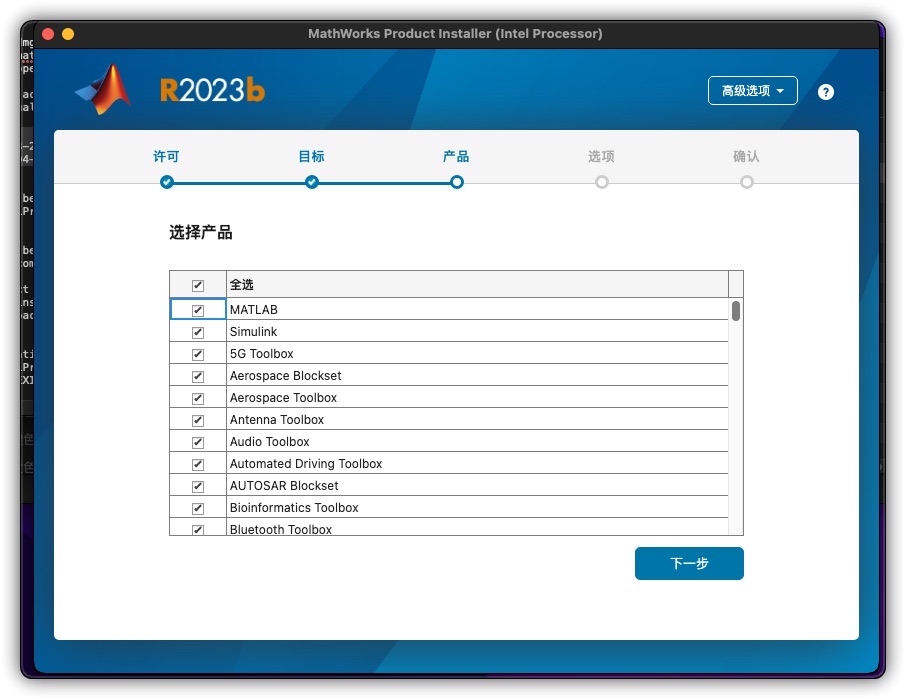Toggle the 全选 checkbox

click(198, 285)
